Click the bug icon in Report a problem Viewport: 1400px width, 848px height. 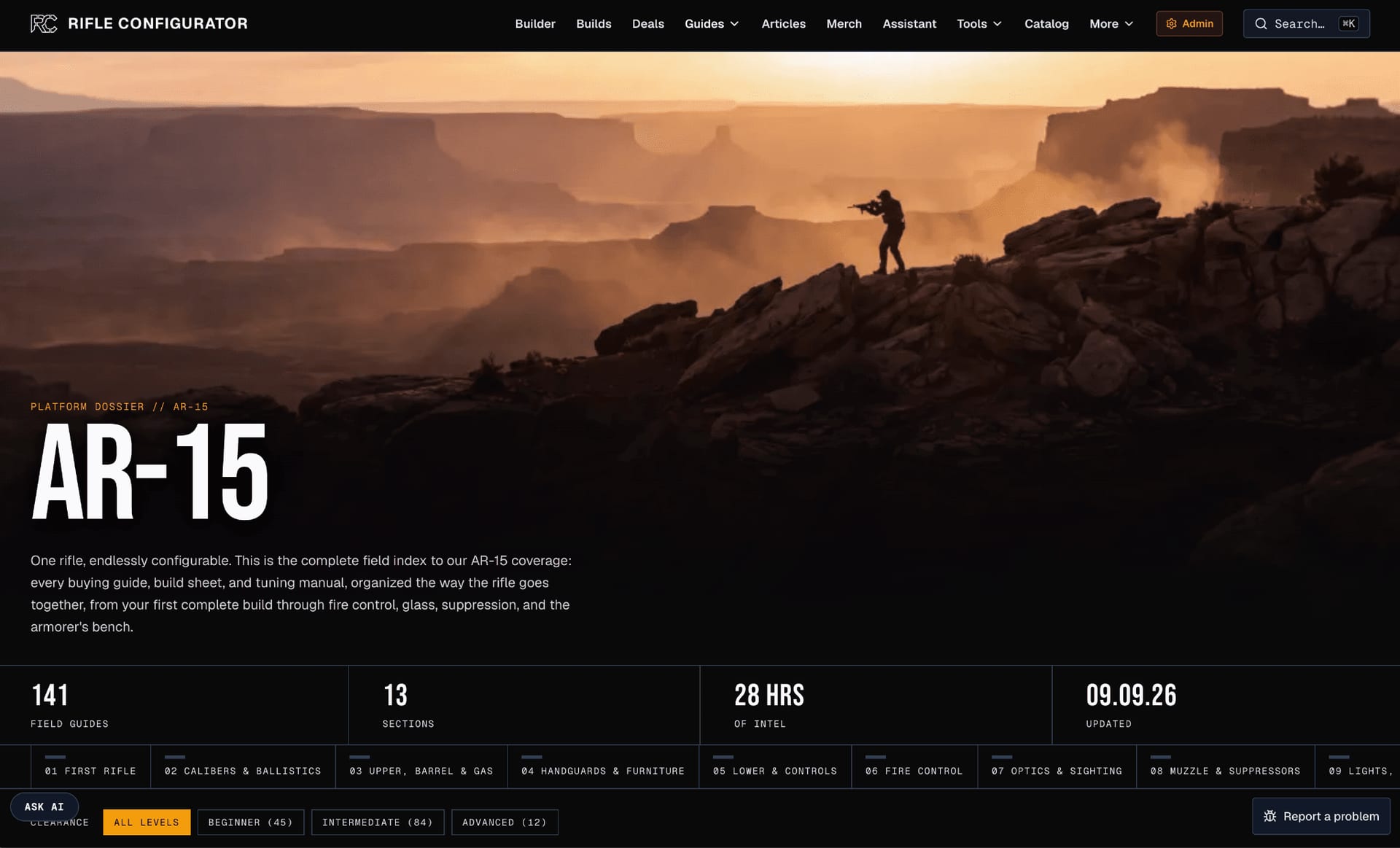tap(1269, 816)
